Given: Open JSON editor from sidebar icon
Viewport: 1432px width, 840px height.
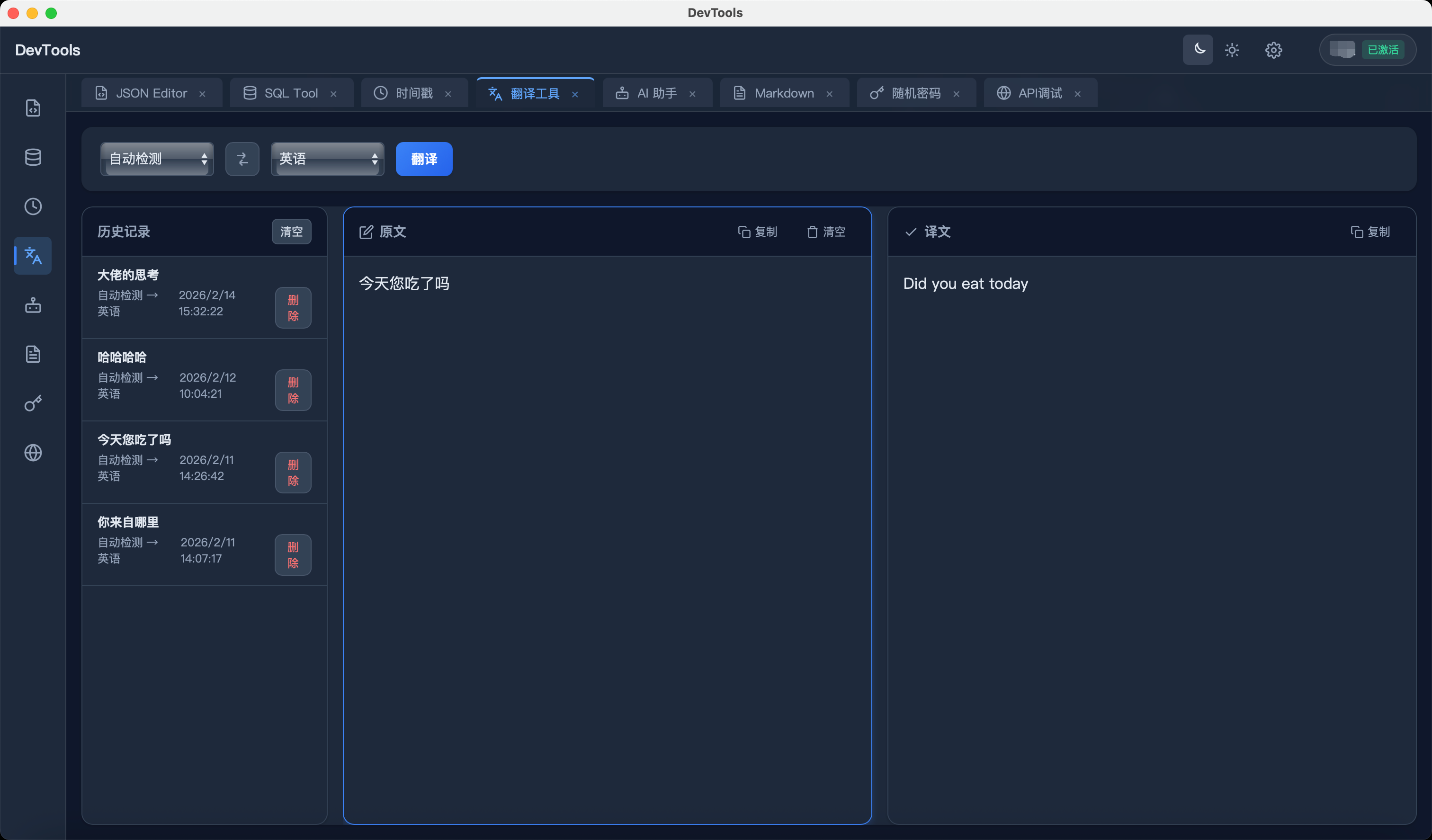Looking at the screenshot, I should [x=33, y=108].
